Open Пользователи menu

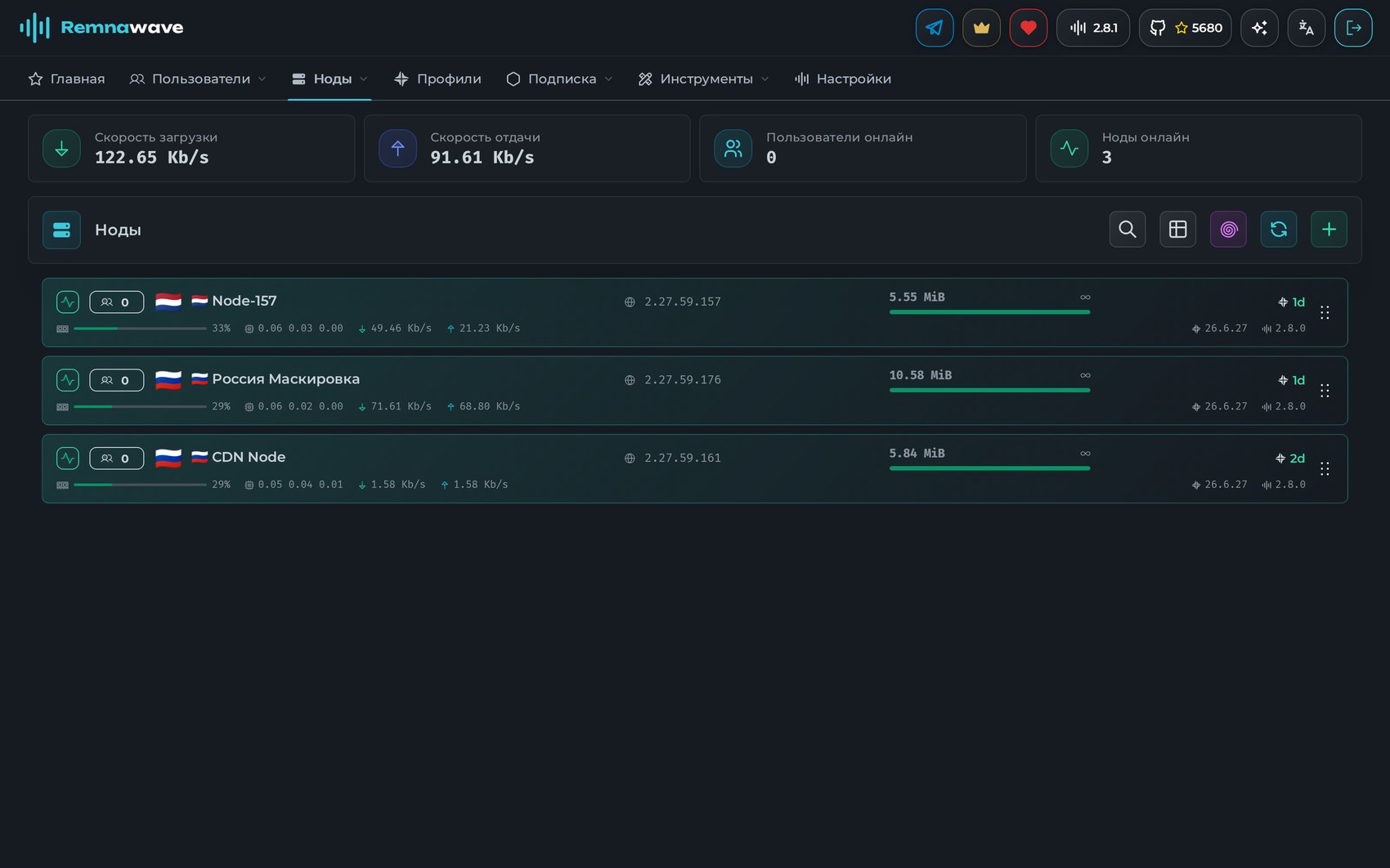pyautogui.click(x=198, y=78)
